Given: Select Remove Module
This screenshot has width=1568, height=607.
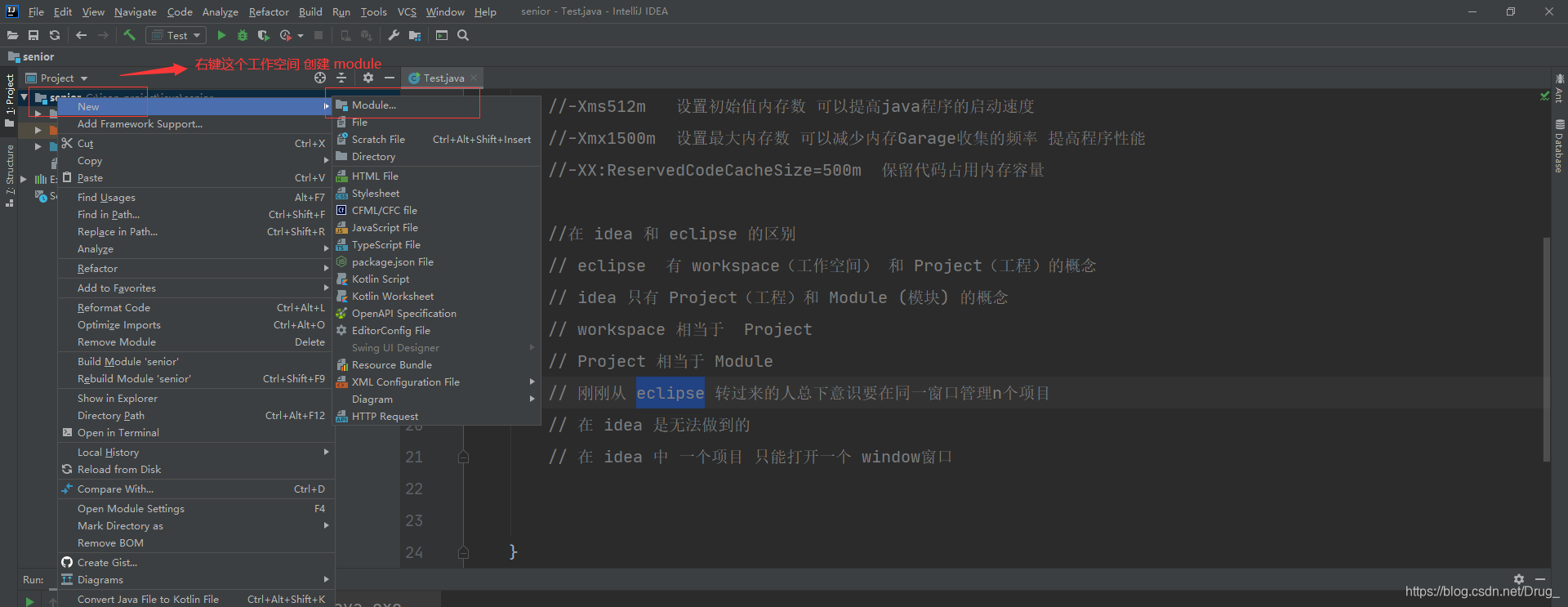Looking at the screenshot, I should coord(194,342).
